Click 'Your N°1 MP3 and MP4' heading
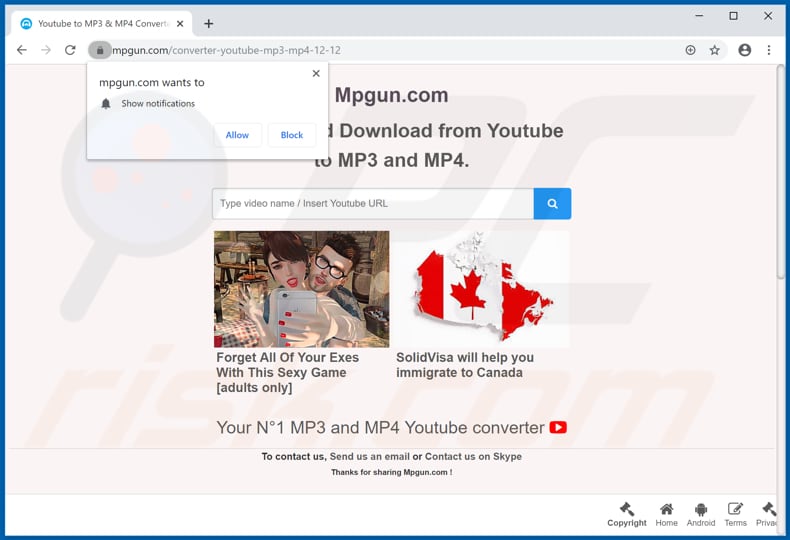 click(x=380, y=428)
